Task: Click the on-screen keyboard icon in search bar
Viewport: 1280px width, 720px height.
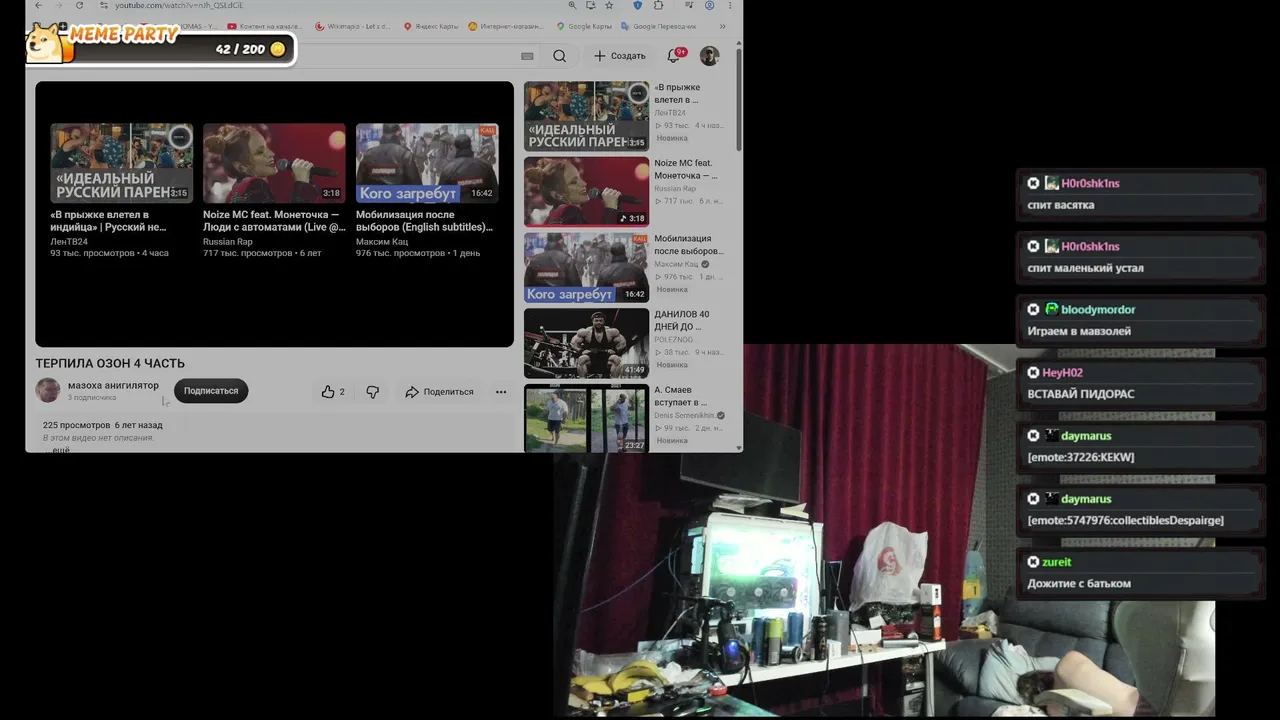Action: click(x=527, y=56)
